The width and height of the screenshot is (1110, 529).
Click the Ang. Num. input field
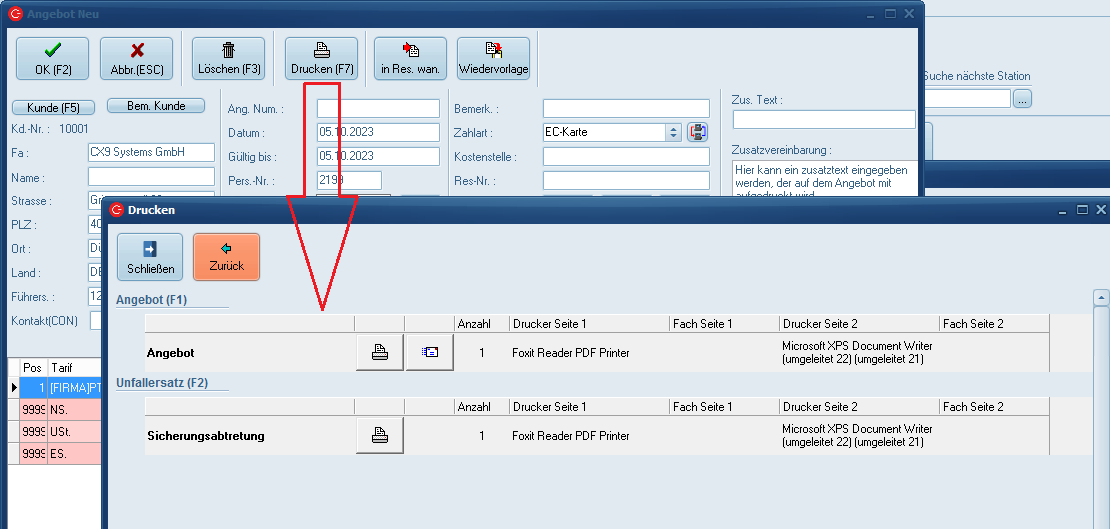(378, 108)
